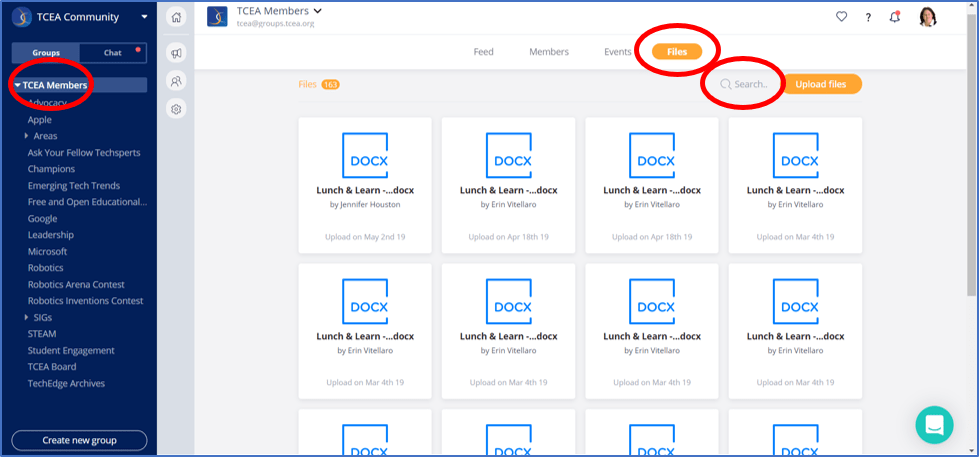Open the notifications bell icon

895,17
